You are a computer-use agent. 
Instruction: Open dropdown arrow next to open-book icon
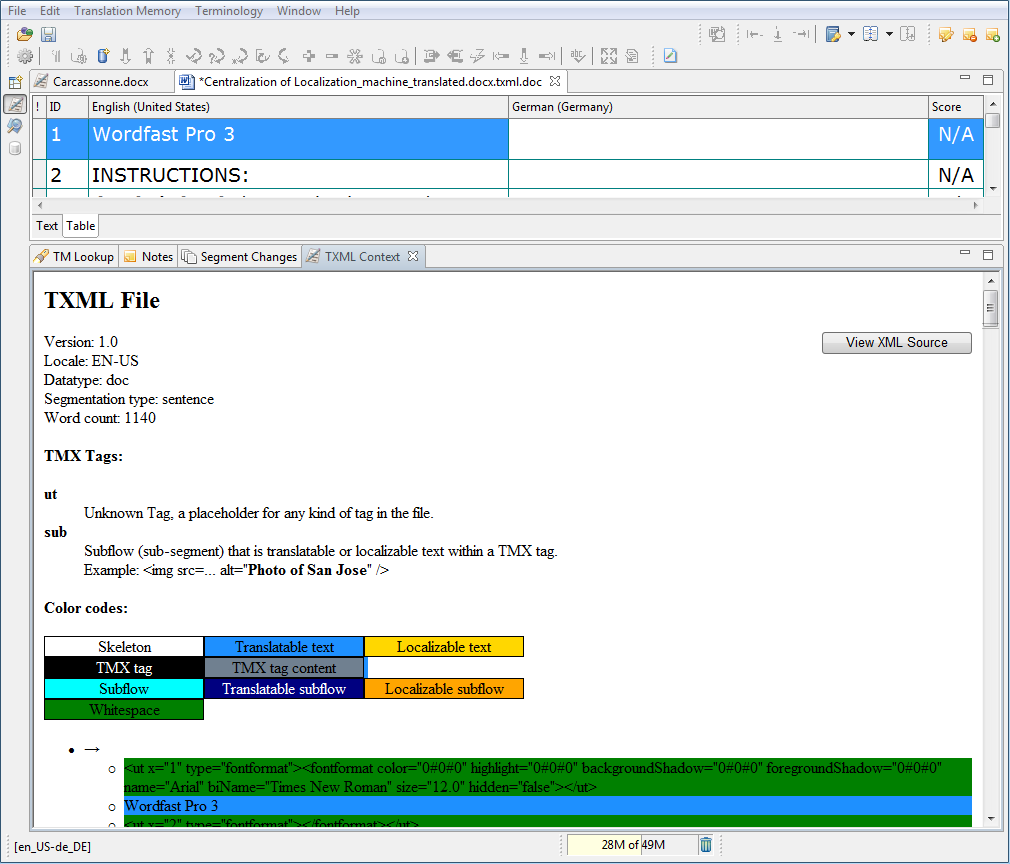888,34
